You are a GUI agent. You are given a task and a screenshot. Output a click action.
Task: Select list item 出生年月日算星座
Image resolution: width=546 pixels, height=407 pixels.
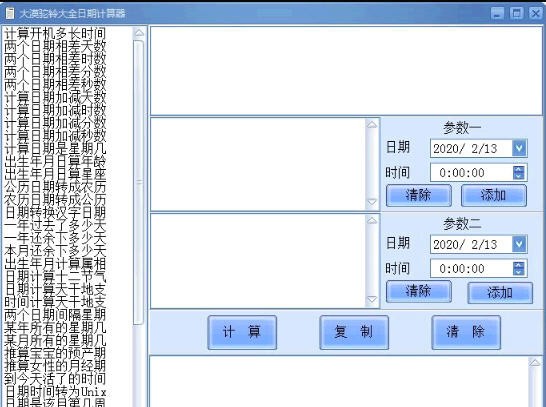click(55, 175)
